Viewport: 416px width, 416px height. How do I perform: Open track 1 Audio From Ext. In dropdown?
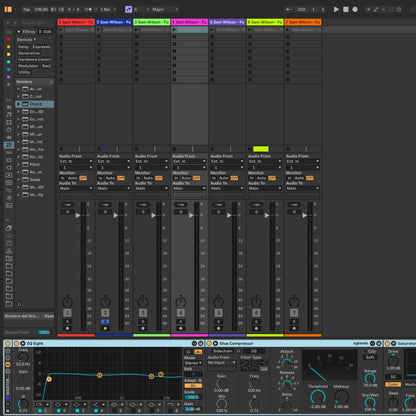click(x=76, y=161)
